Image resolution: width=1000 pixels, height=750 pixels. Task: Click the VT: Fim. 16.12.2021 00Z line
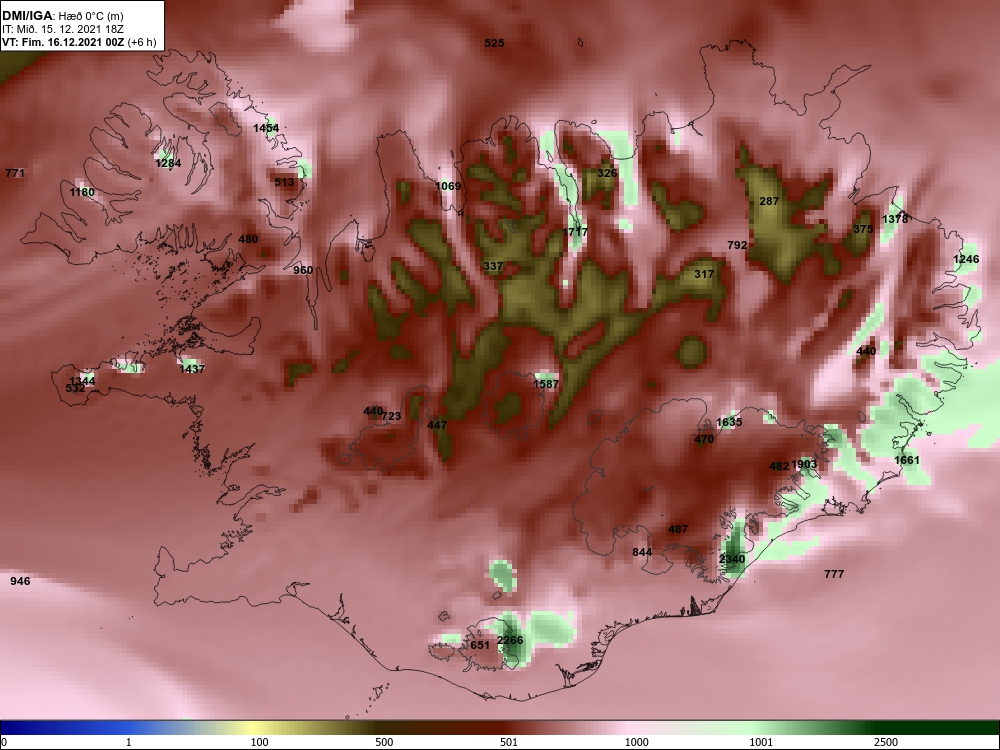pos(79,42)
